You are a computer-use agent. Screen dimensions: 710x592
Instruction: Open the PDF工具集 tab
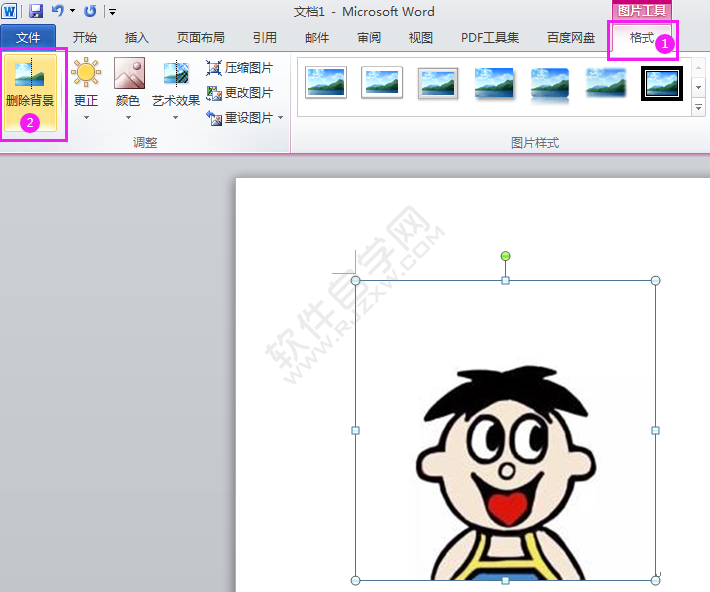point(489,38)
